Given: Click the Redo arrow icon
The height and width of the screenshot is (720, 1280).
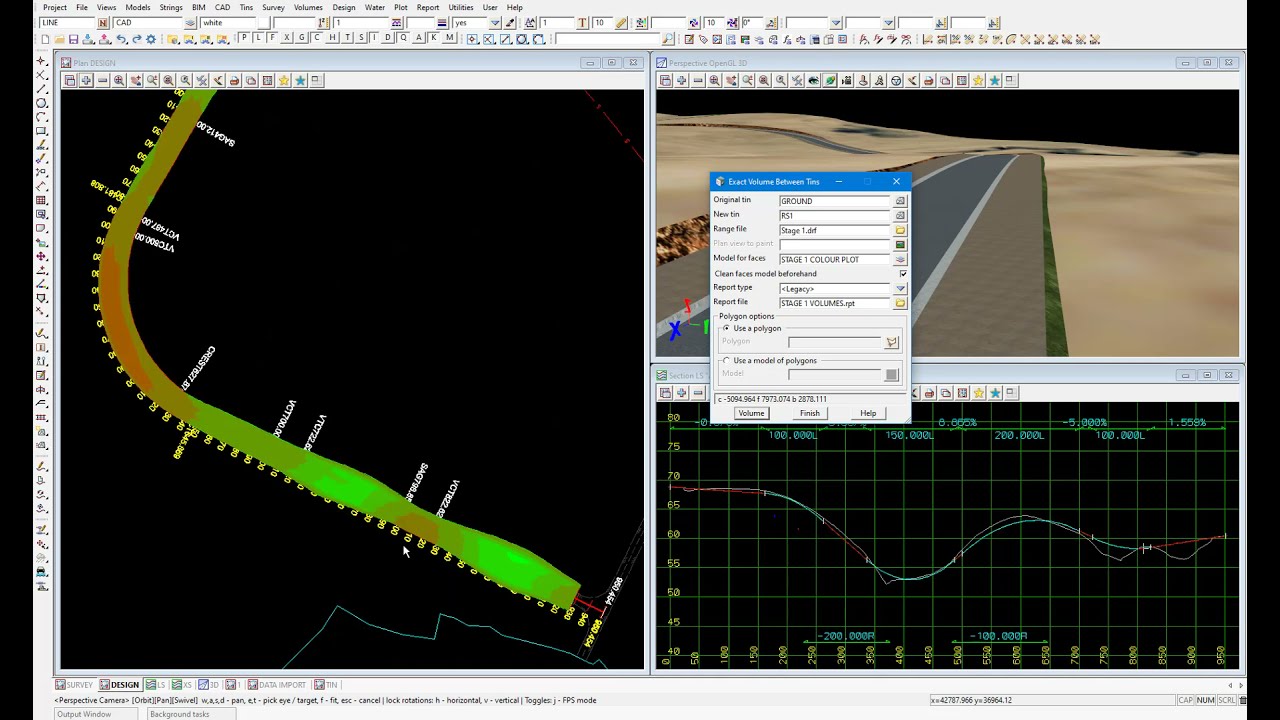Looking at the screenshot, I should point(136,39).
